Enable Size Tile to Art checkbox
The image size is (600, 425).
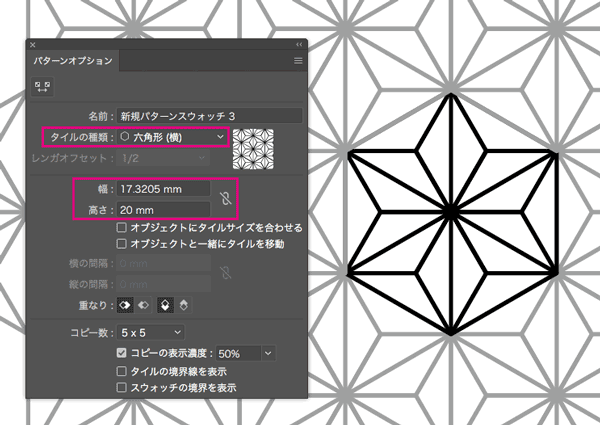pyautogui.click(x=121, y=228)
